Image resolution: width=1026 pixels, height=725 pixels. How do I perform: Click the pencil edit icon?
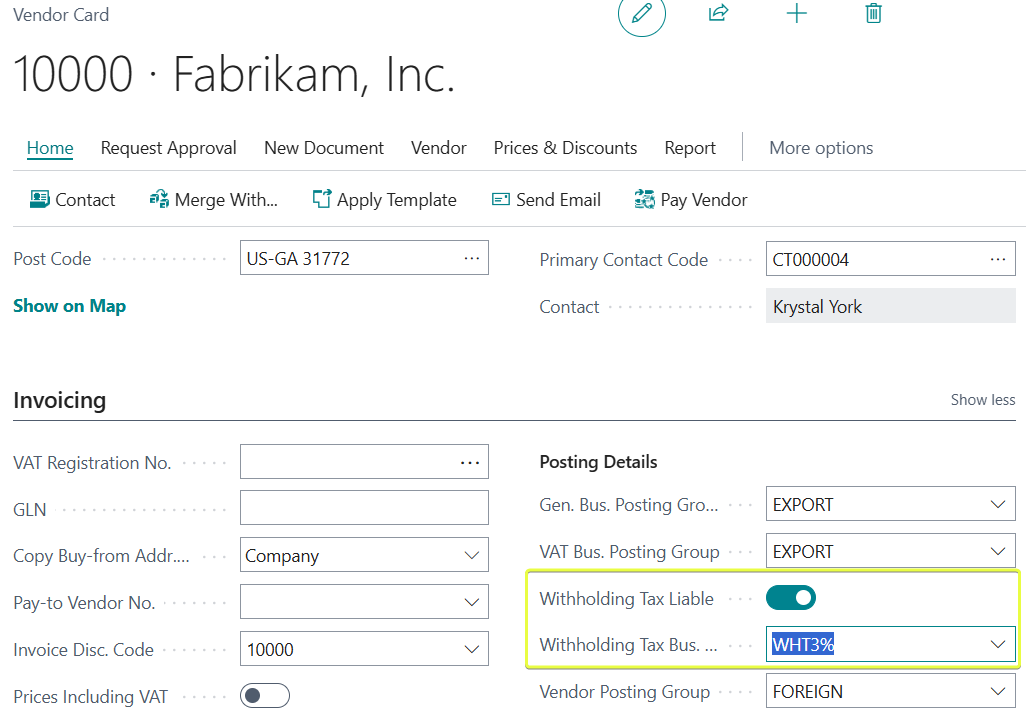(641, 14)
